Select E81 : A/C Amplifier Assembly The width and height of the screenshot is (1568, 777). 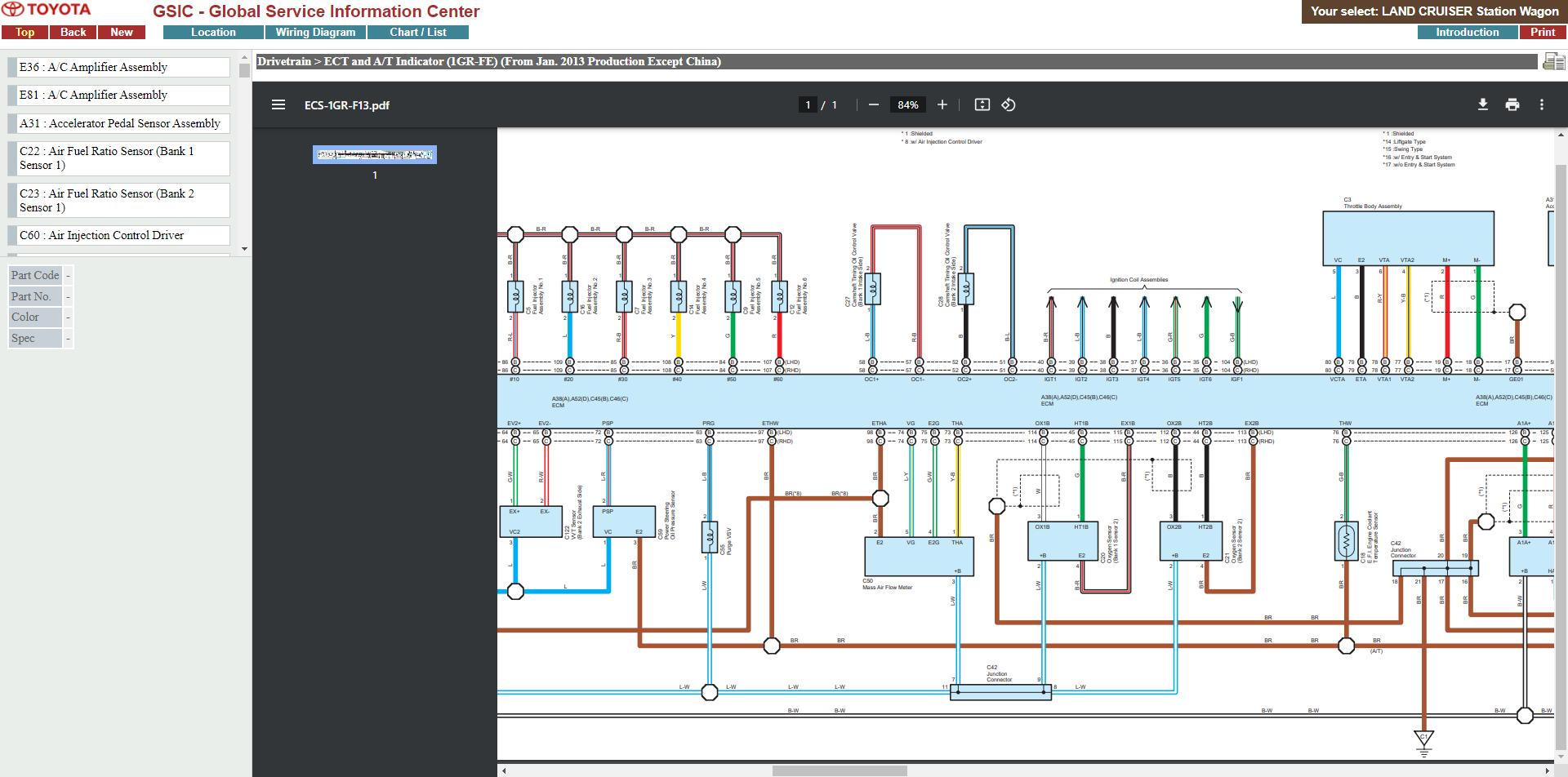point(118,95)
